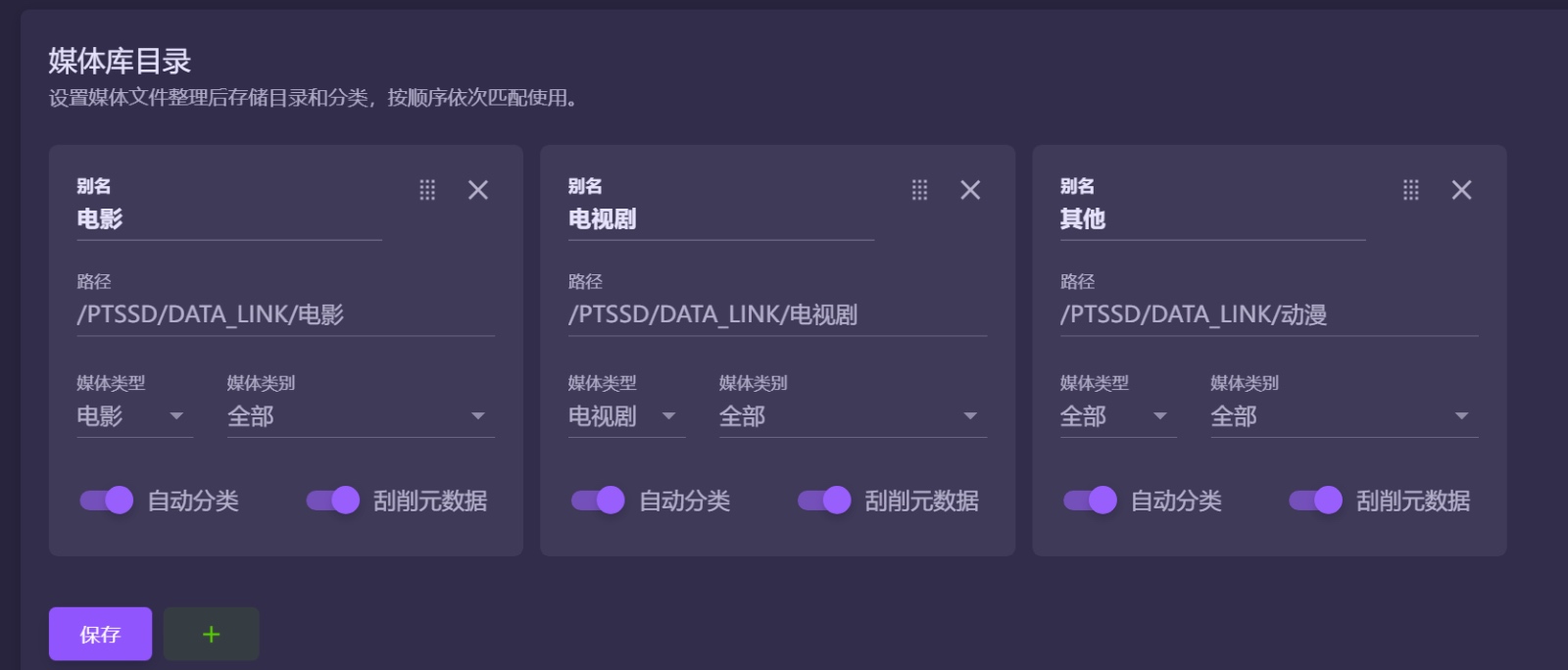
Task: Switch off 刮削元数据 for 电影 card
Action: (x=333, y=501)
